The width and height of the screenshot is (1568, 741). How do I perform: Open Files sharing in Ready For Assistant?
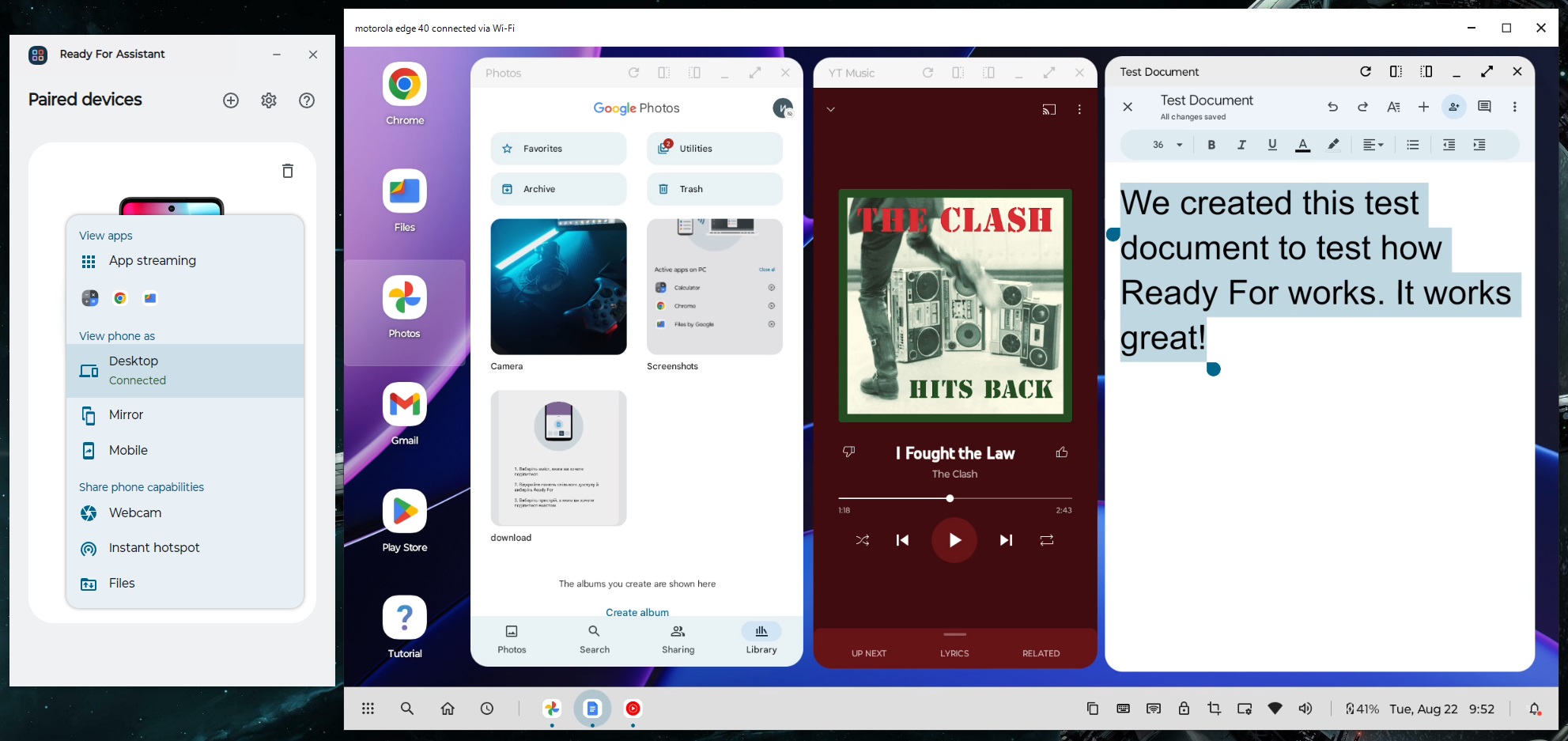[185, 584]
